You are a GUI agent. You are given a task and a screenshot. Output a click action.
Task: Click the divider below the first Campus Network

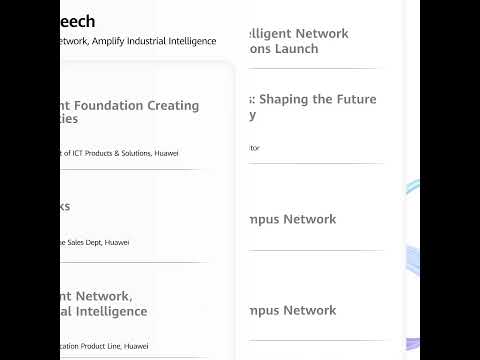click(316, 250)
